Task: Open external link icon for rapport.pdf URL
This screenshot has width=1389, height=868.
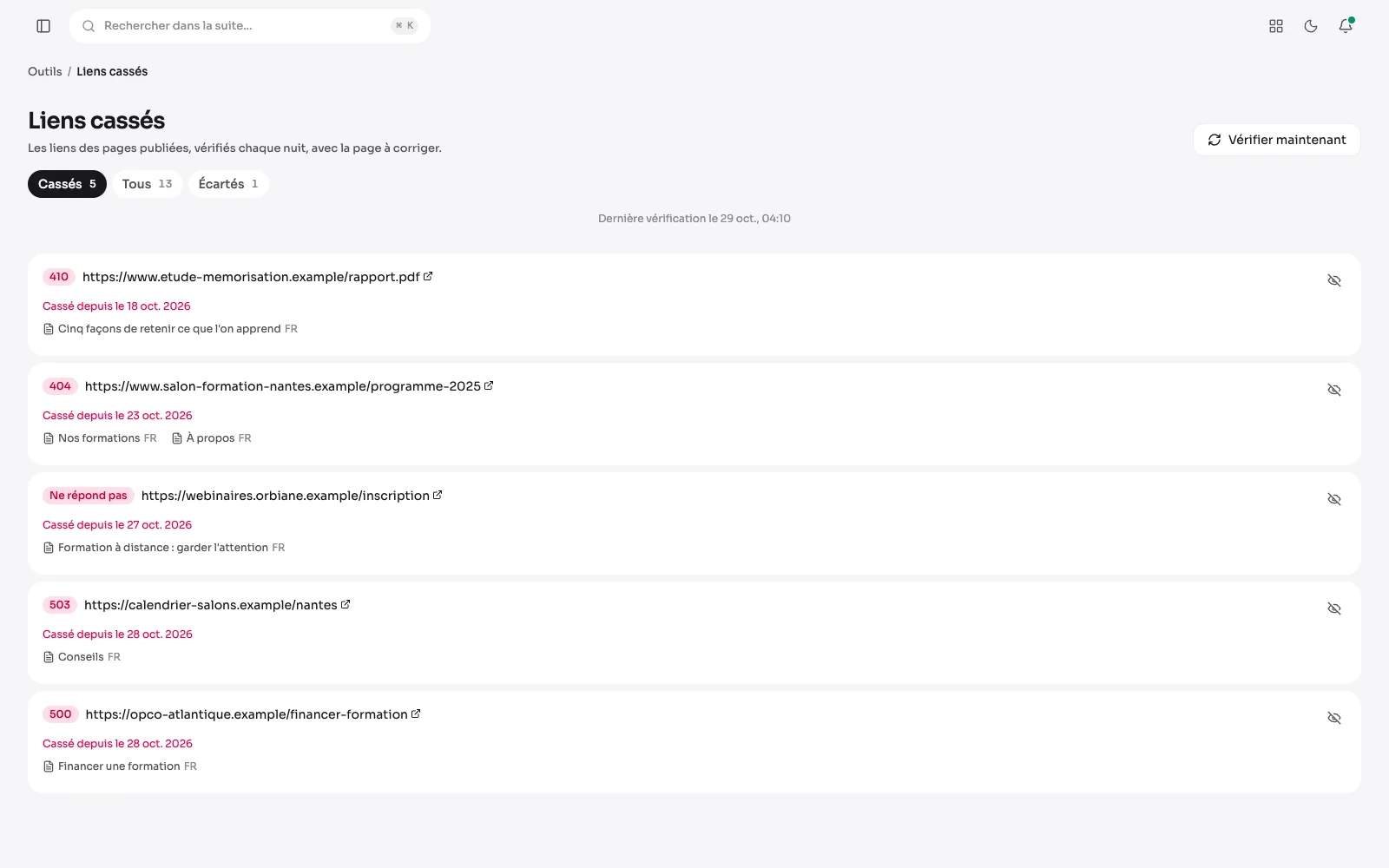Action: [x=428, y=276]
